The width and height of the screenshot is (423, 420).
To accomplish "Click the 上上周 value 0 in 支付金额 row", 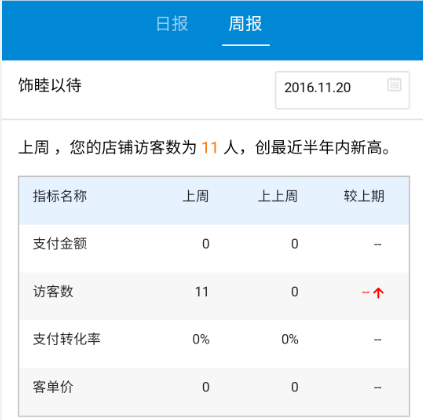I will tap(295, 244).
